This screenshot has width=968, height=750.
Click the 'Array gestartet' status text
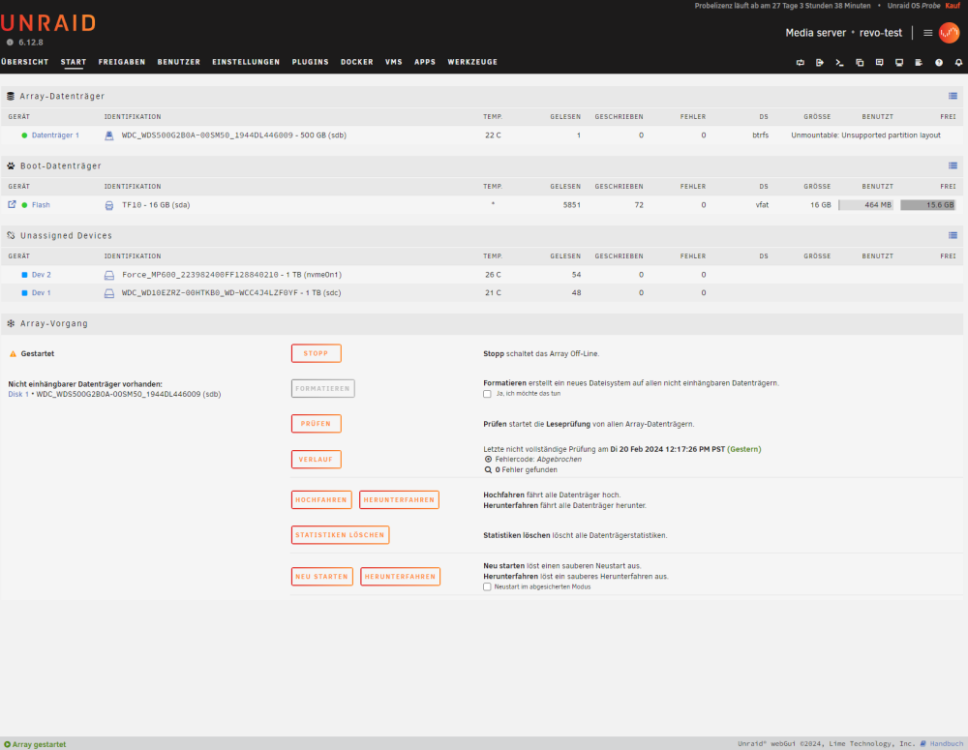pos(39,744)
